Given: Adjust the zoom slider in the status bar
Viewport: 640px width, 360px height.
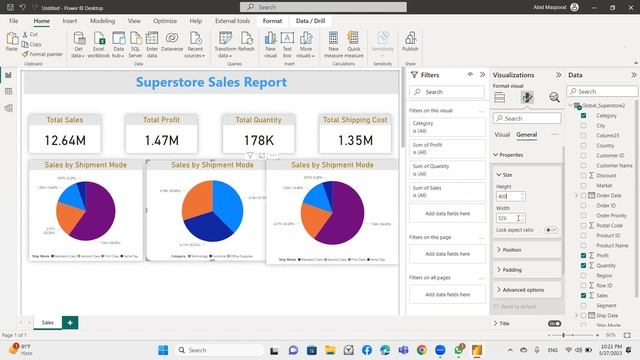Looking at the screenshot, I should [564, 335].
